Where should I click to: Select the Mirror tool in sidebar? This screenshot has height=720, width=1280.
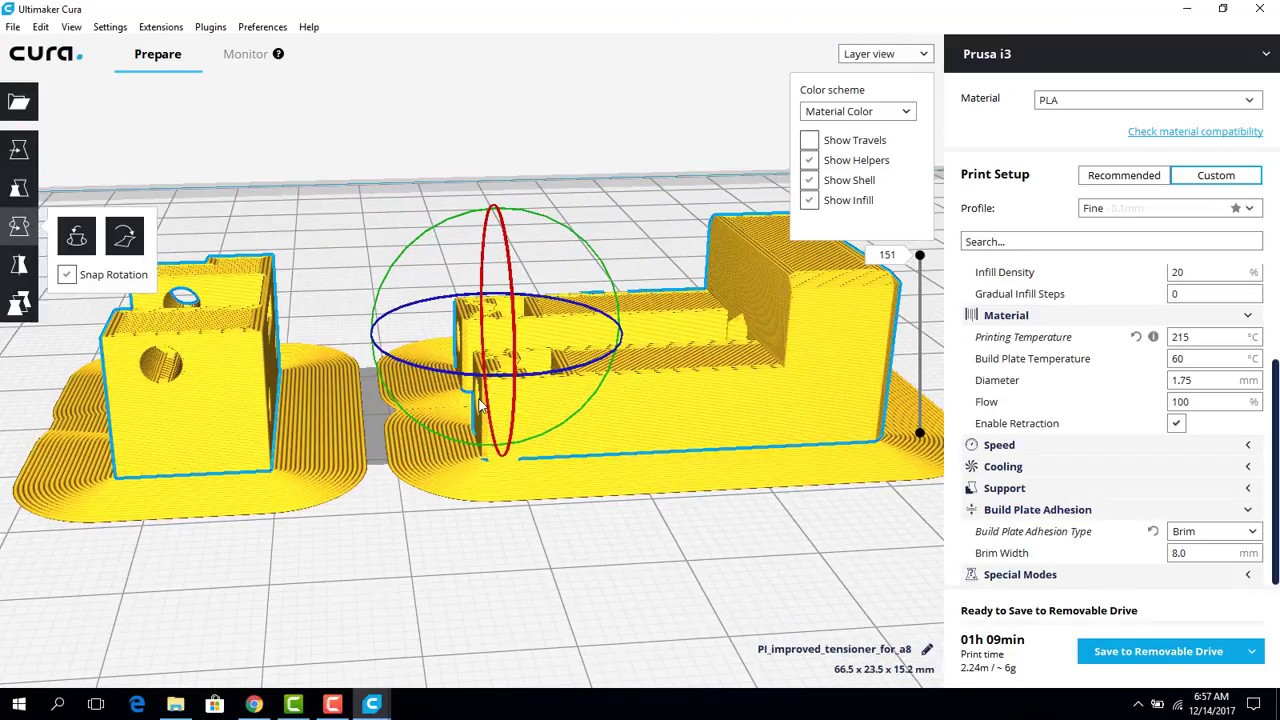tap(19, 264)
